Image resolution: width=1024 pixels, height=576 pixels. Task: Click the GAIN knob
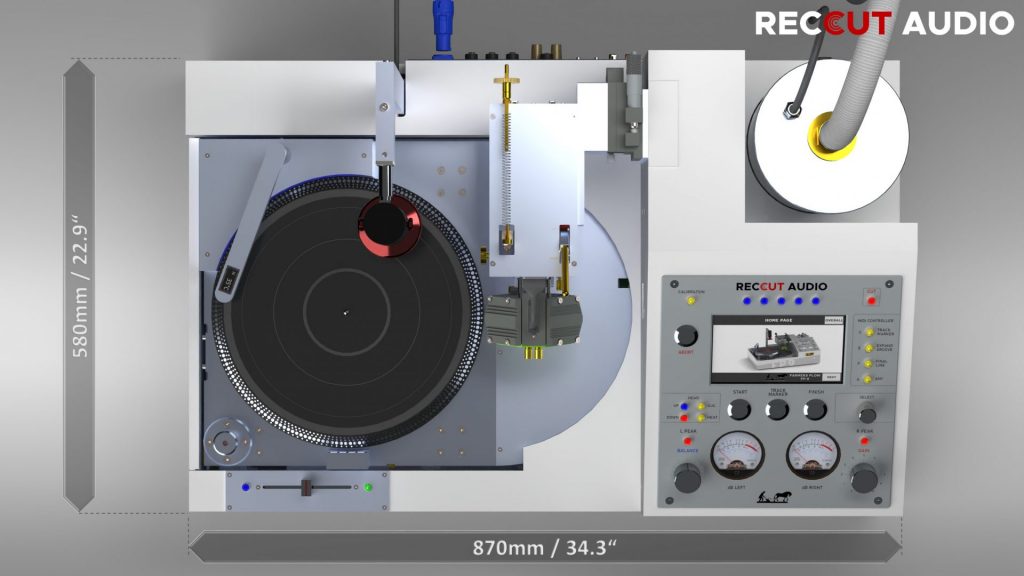point(864,478)
